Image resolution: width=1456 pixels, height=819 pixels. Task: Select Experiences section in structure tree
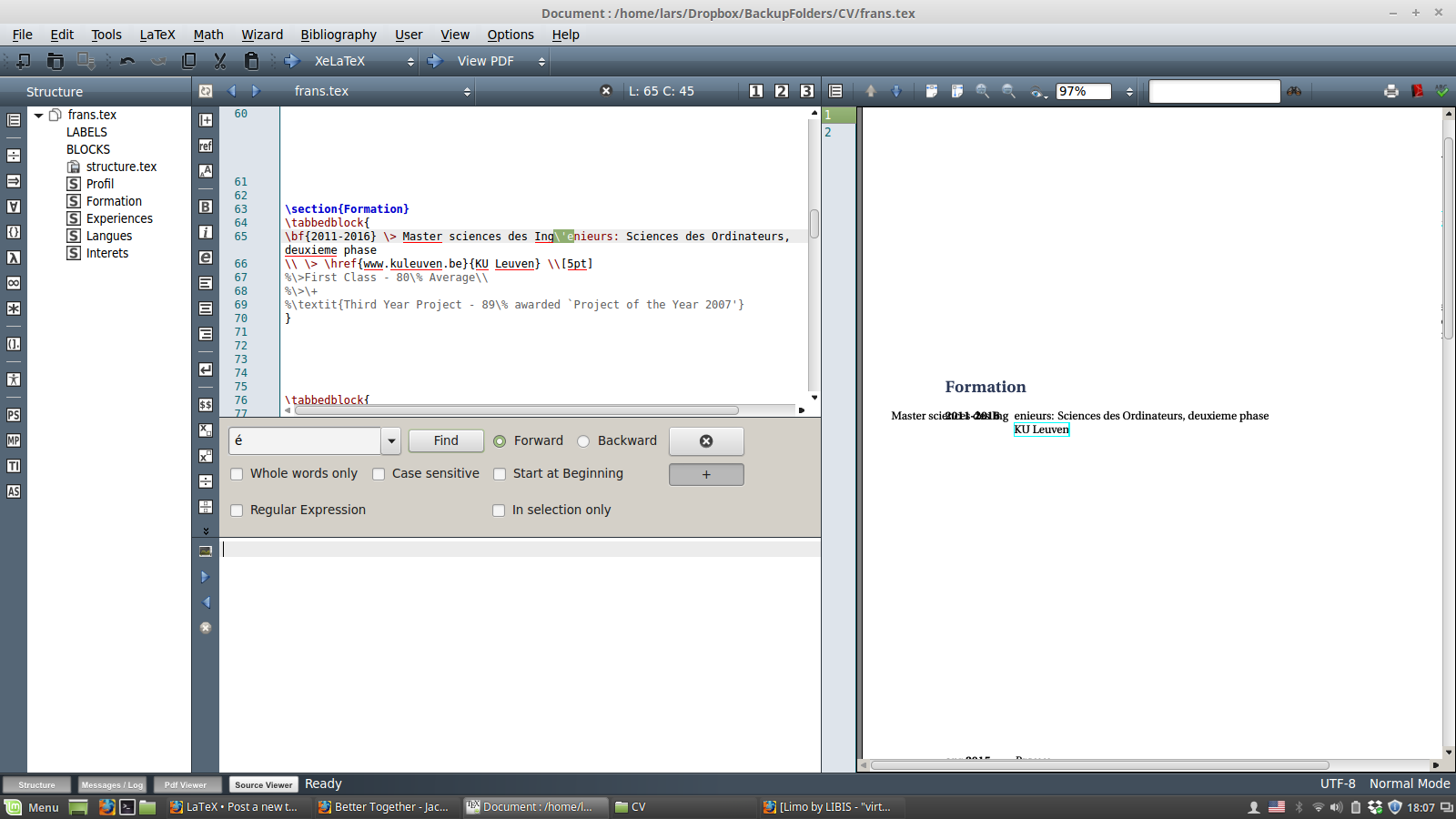click(119, 218)
